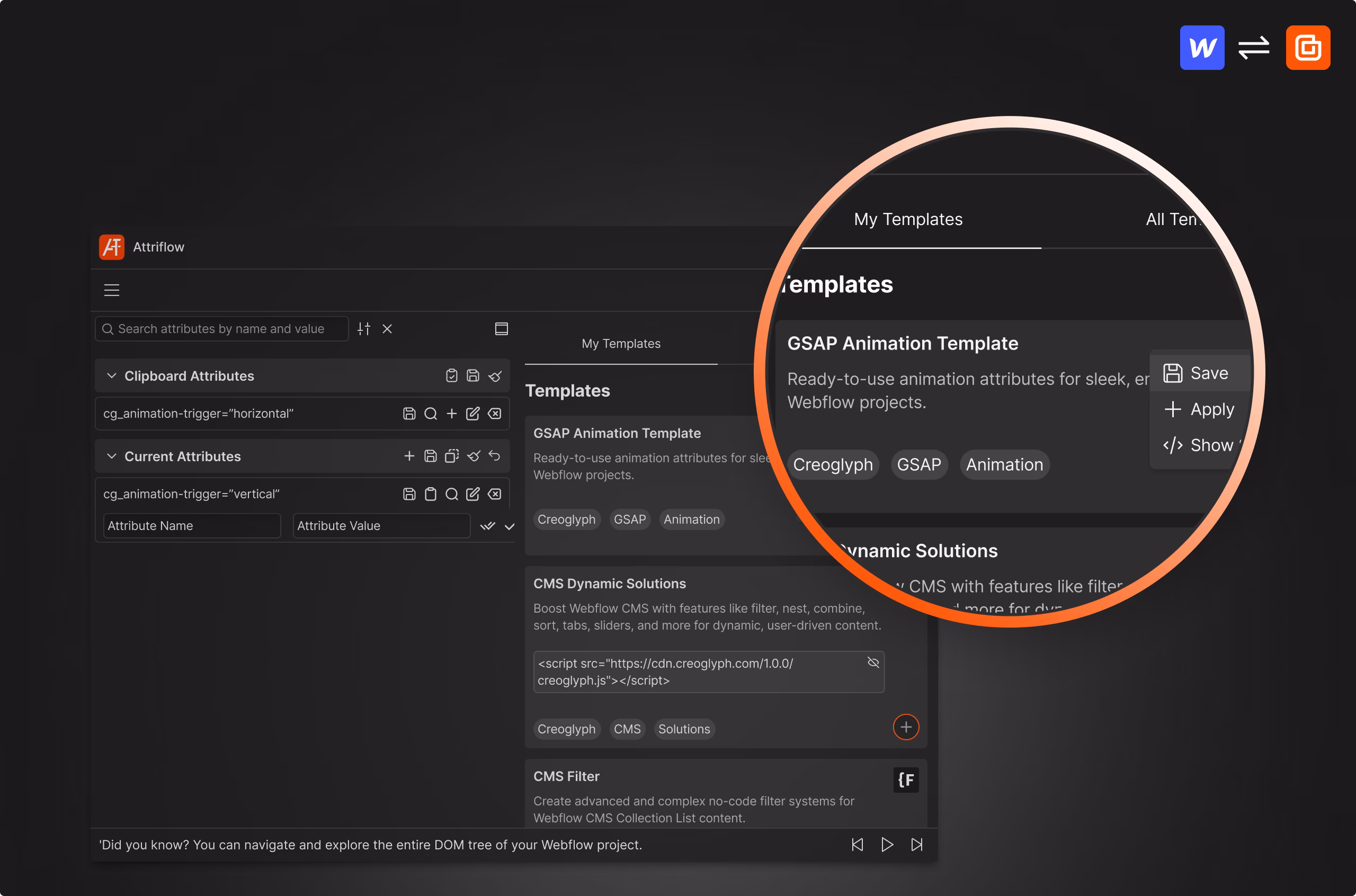Image resolution: width=1356 pixels, height=896 pixels.
Task: Click the orange Creoglyph logo icon
Action: (1307, 48)
